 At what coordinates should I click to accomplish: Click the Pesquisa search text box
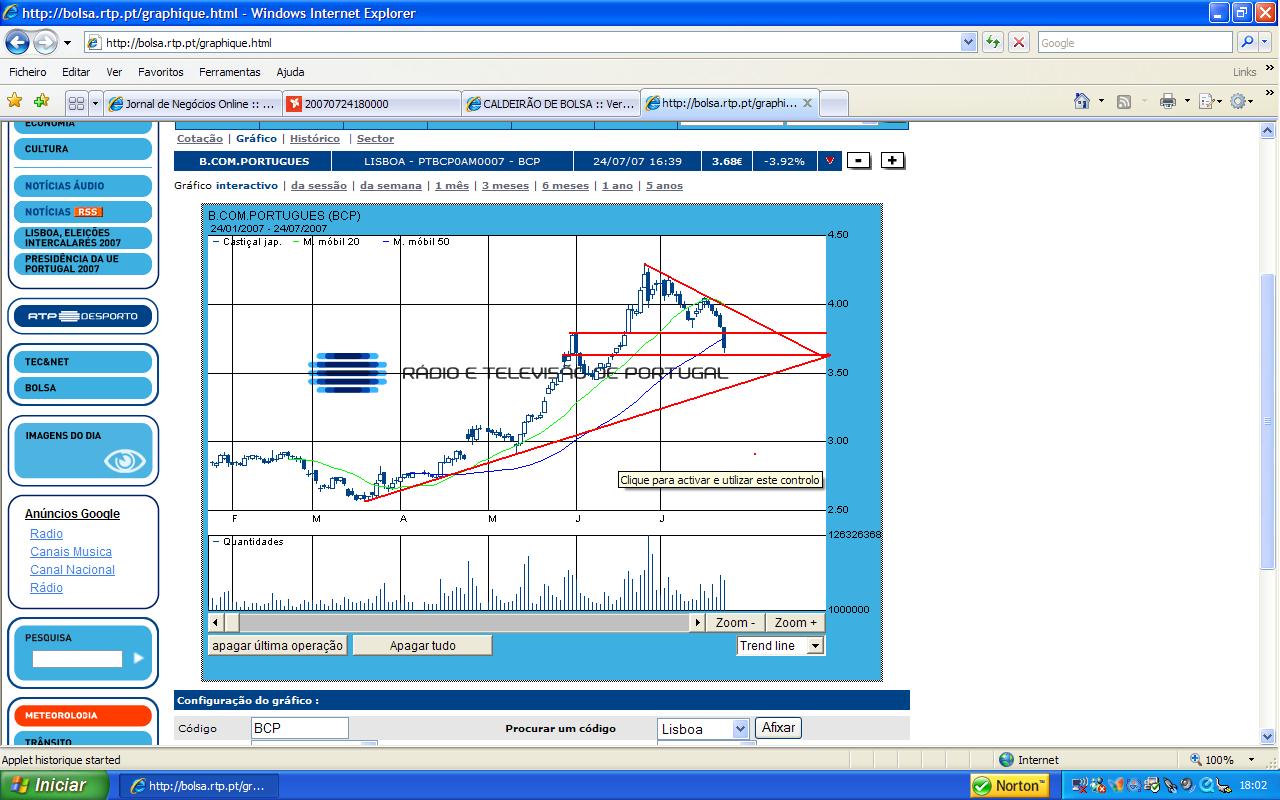tap(77, 659)
